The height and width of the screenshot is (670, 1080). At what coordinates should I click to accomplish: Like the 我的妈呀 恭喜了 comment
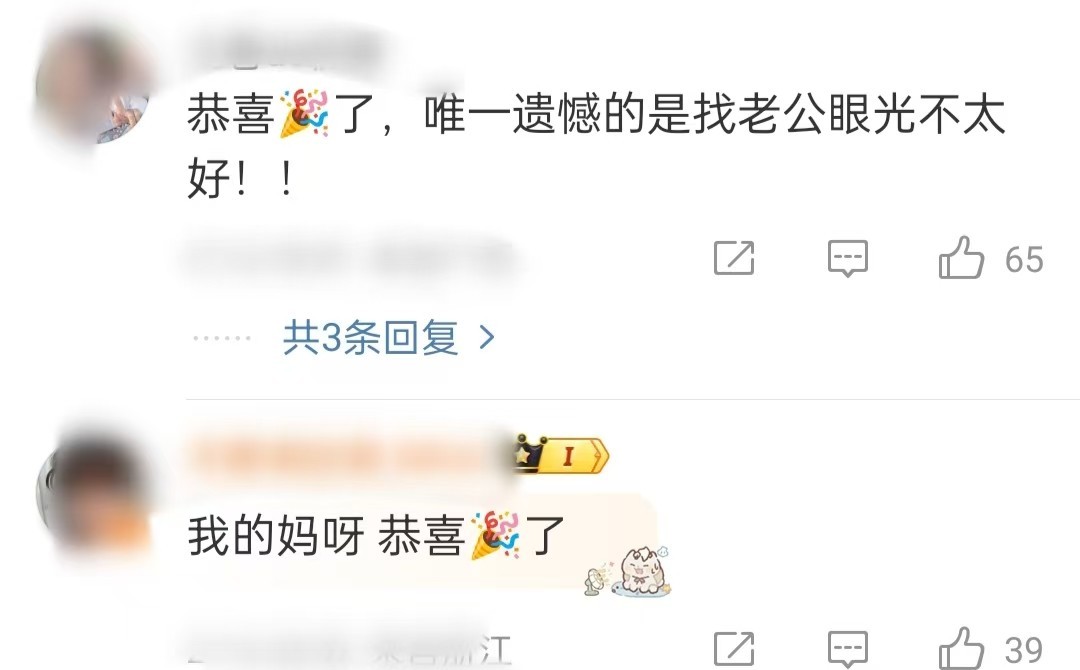(961, 648)
